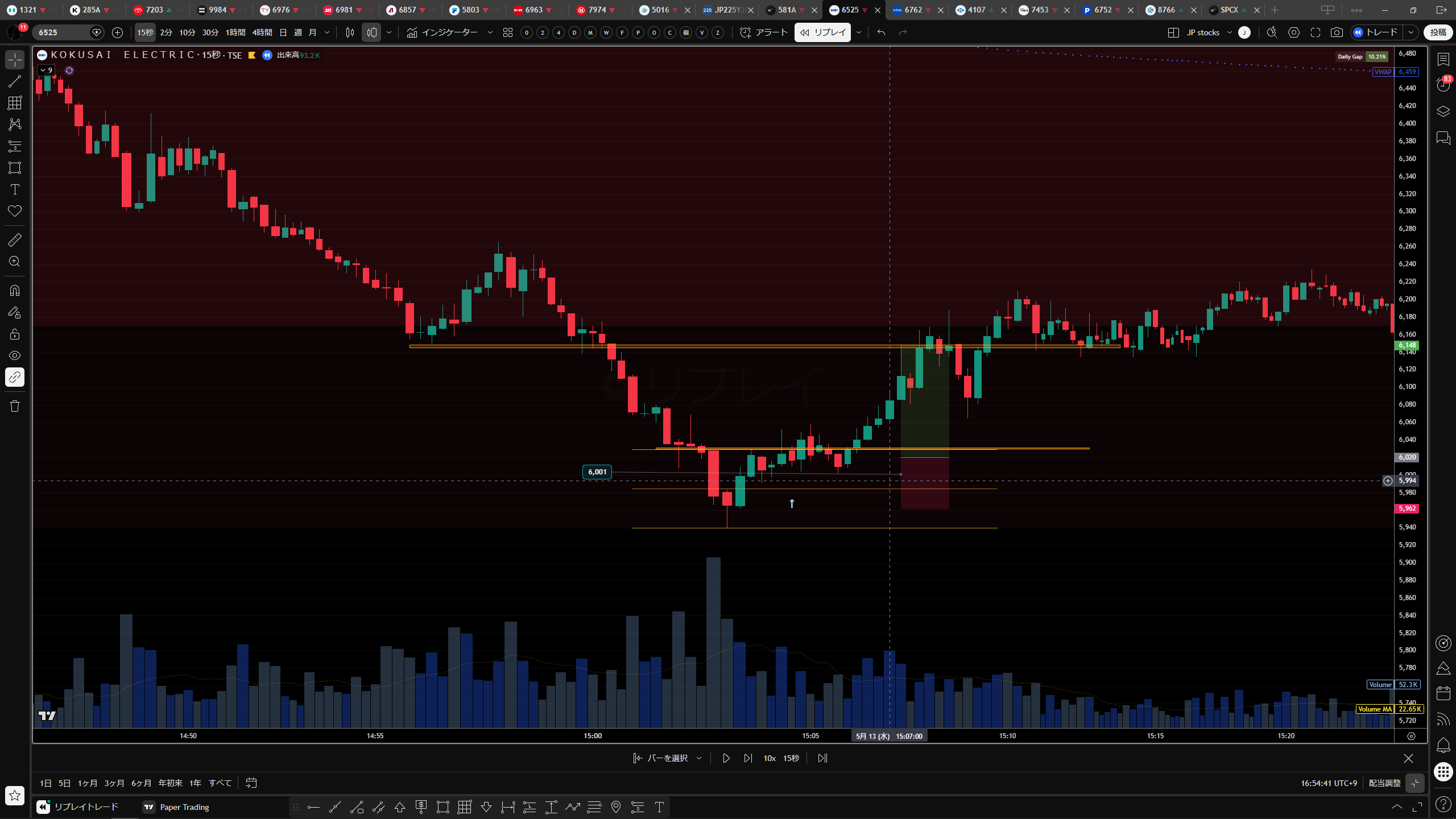
Task: Select the ruler measure tool
Action: tap(15, 240)
